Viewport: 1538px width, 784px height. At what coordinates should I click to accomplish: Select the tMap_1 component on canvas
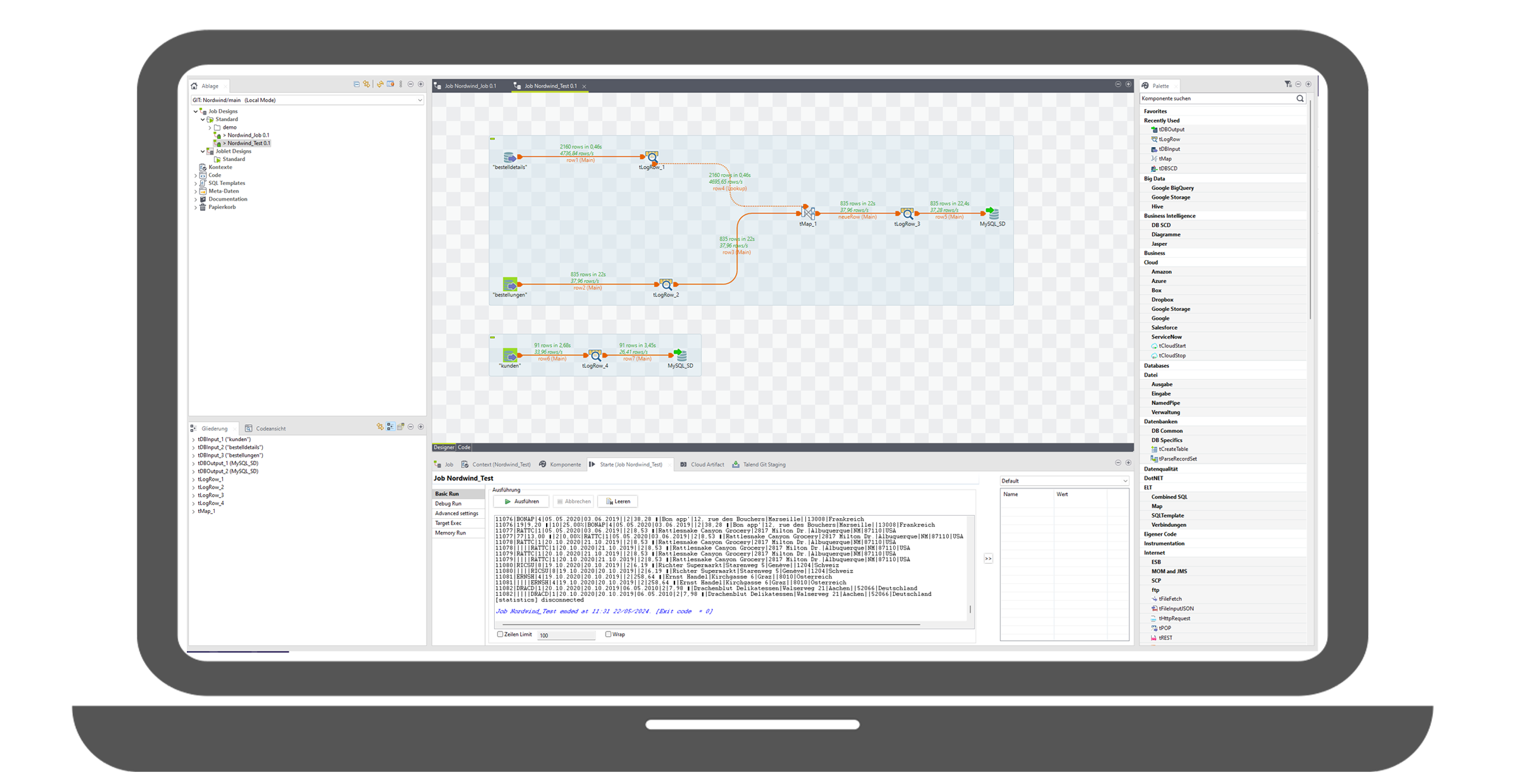click(808, 213)
